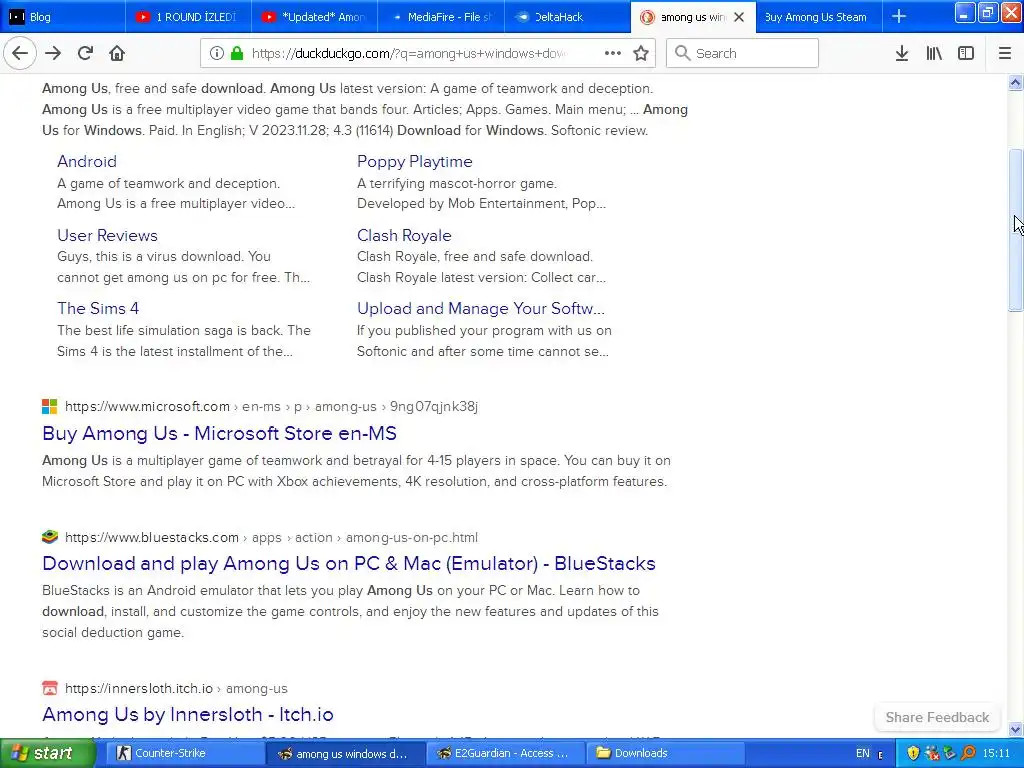Open The Sims 4 sublink
This screenshot has width=1024, height=768.
tap(98, 308)
